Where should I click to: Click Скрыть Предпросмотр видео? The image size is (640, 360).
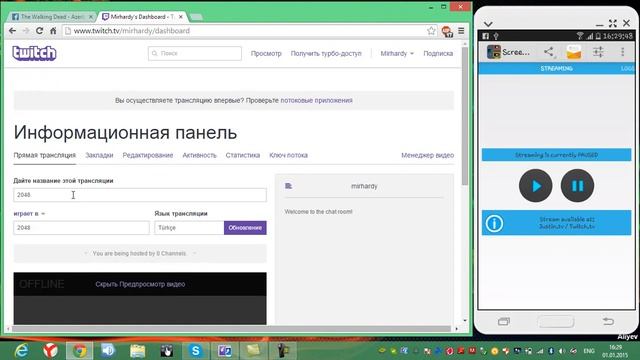(140, 284)
